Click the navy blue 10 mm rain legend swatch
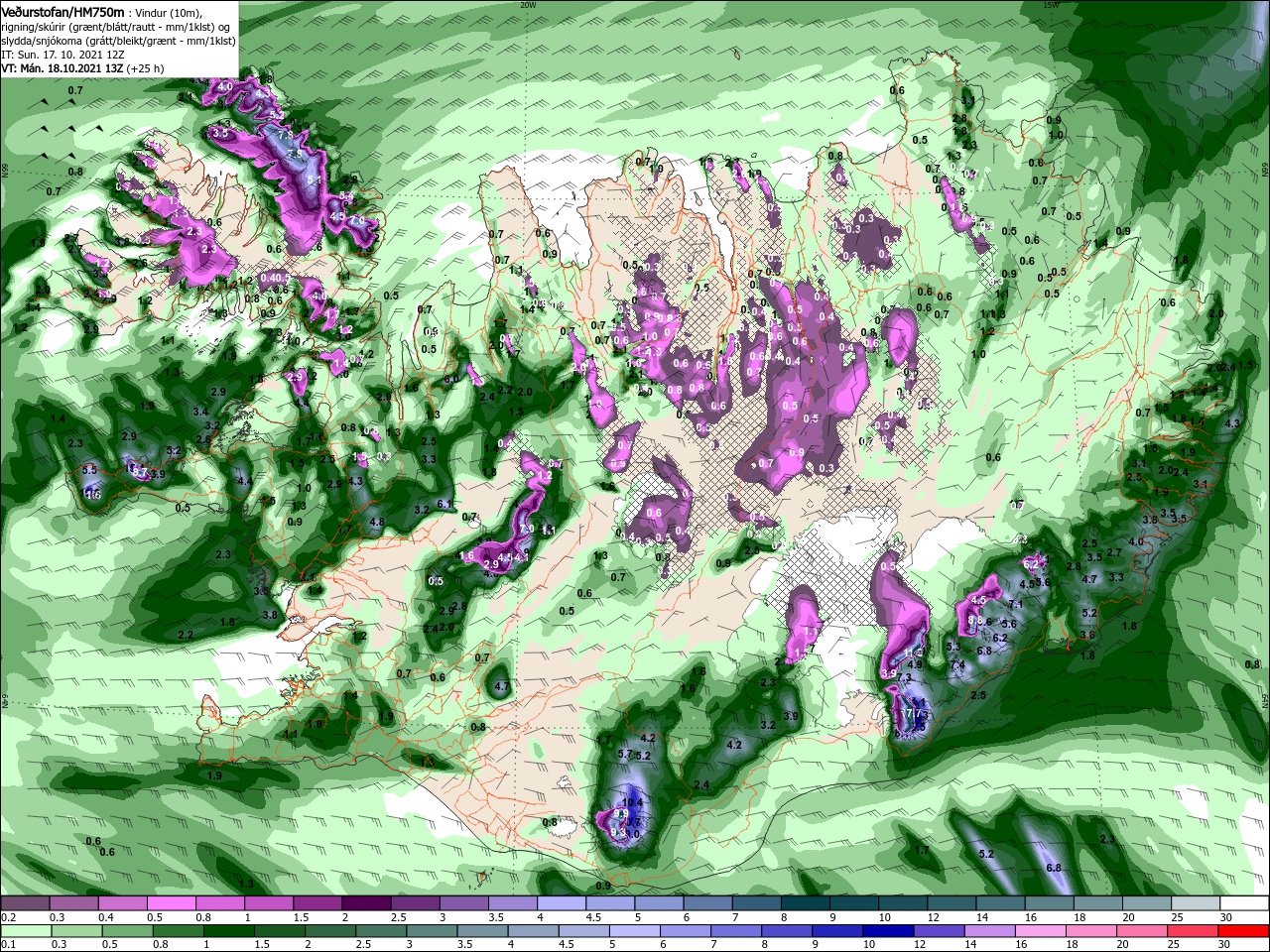1270x952 pixels. point(888,931)
